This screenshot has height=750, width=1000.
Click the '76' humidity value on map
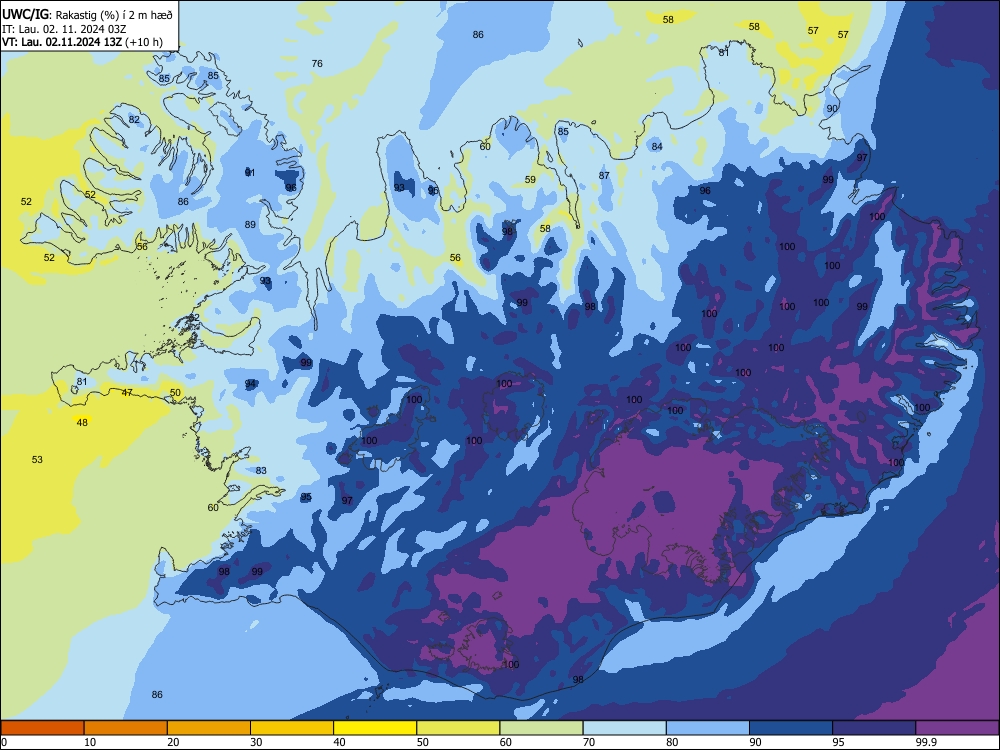(x=317, y=63)
